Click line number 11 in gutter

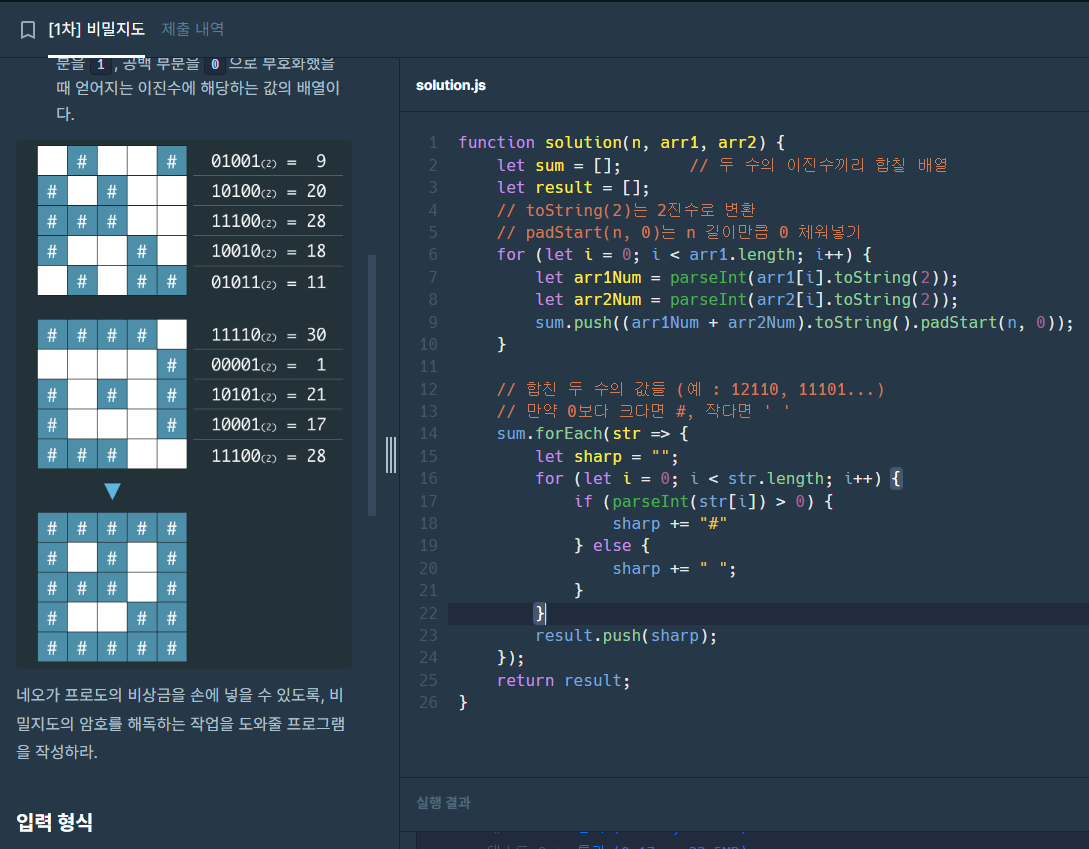[x=429, y=367]
